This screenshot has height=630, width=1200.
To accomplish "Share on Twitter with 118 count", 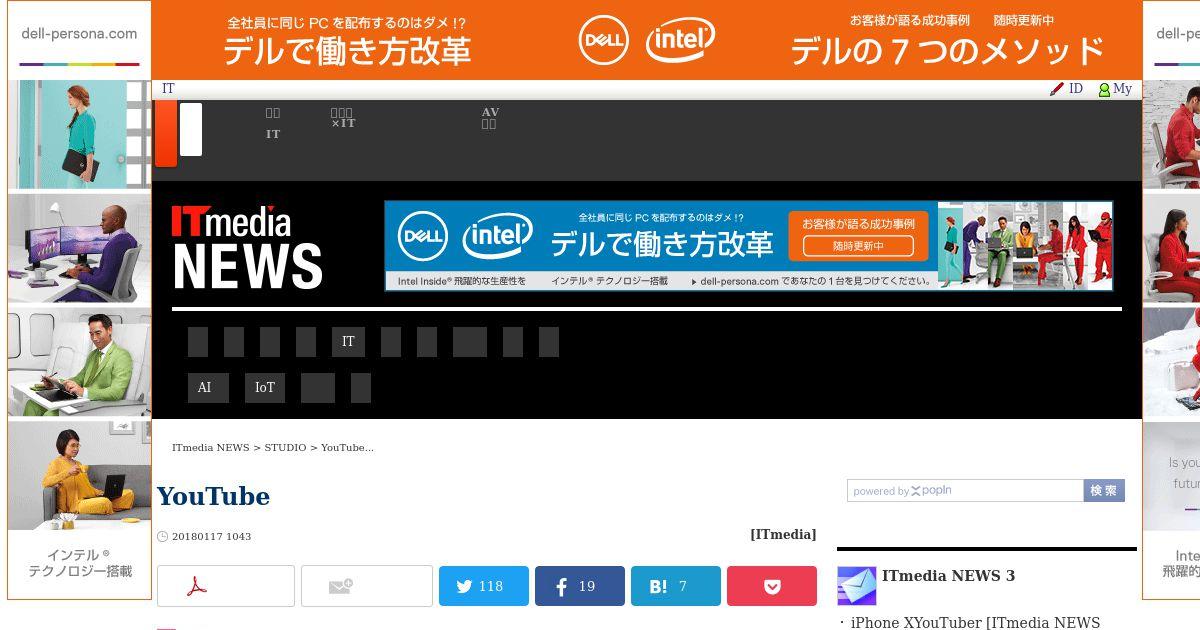I will (484, 586).
